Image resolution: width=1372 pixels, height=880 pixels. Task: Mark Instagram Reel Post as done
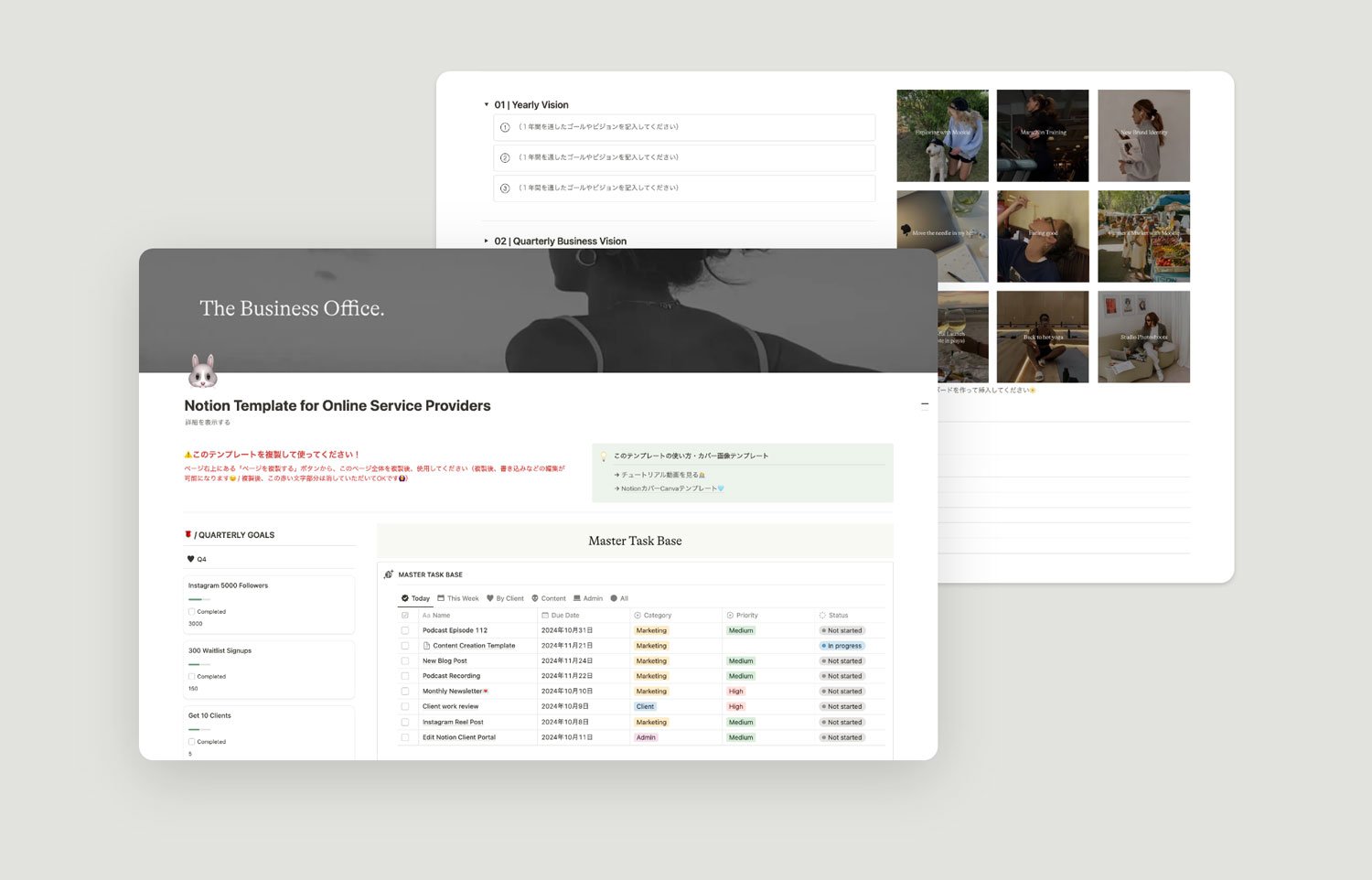405,722
